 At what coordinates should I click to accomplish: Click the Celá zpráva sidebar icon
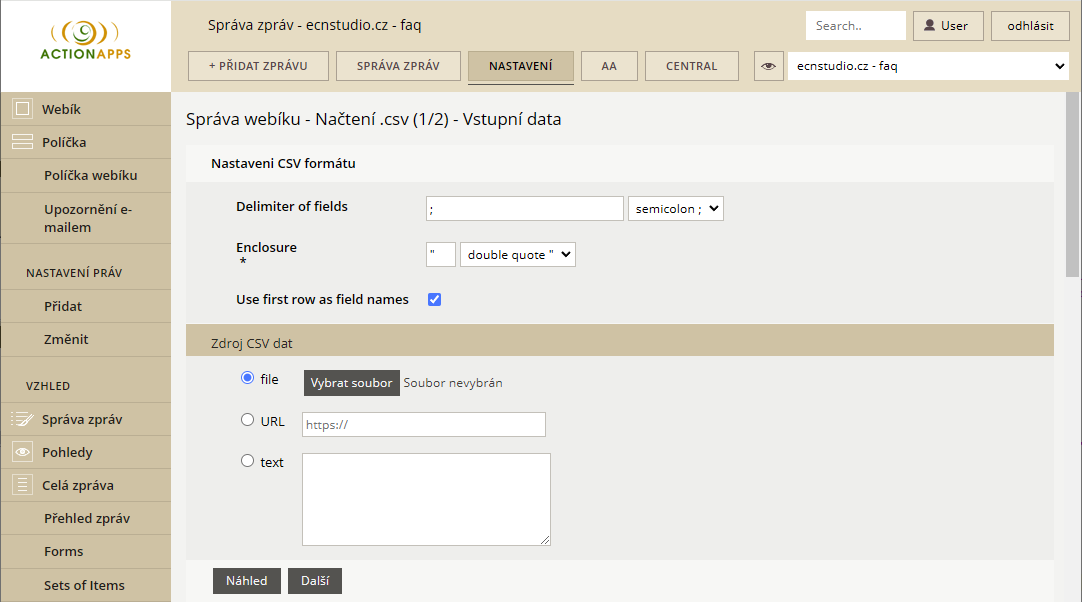coord(22,486)
